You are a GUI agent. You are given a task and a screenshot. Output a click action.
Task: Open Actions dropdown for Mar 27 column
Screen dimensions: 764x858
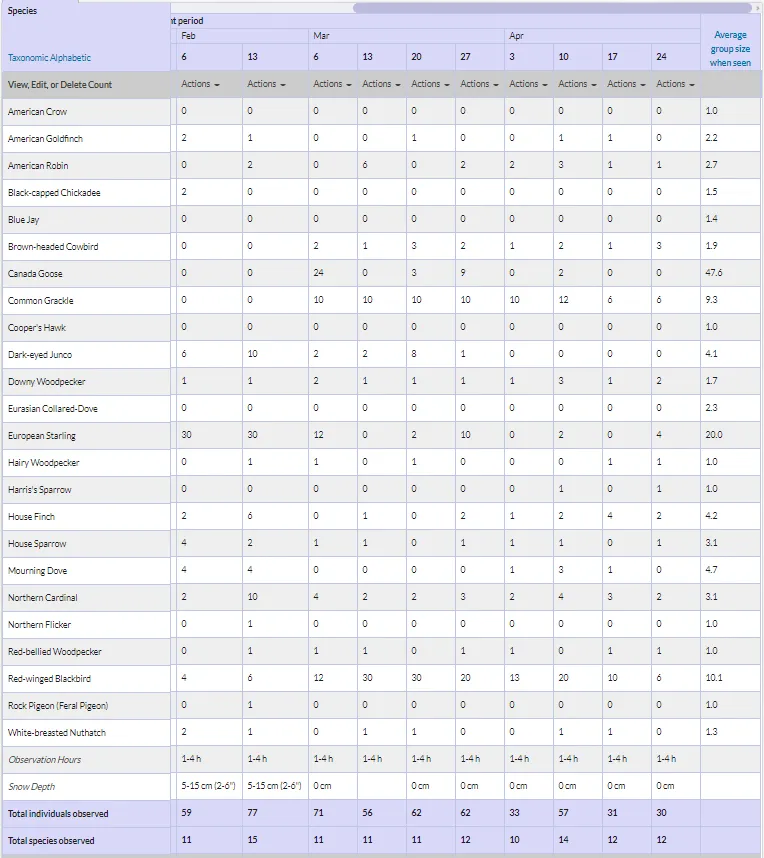(479, 84)
